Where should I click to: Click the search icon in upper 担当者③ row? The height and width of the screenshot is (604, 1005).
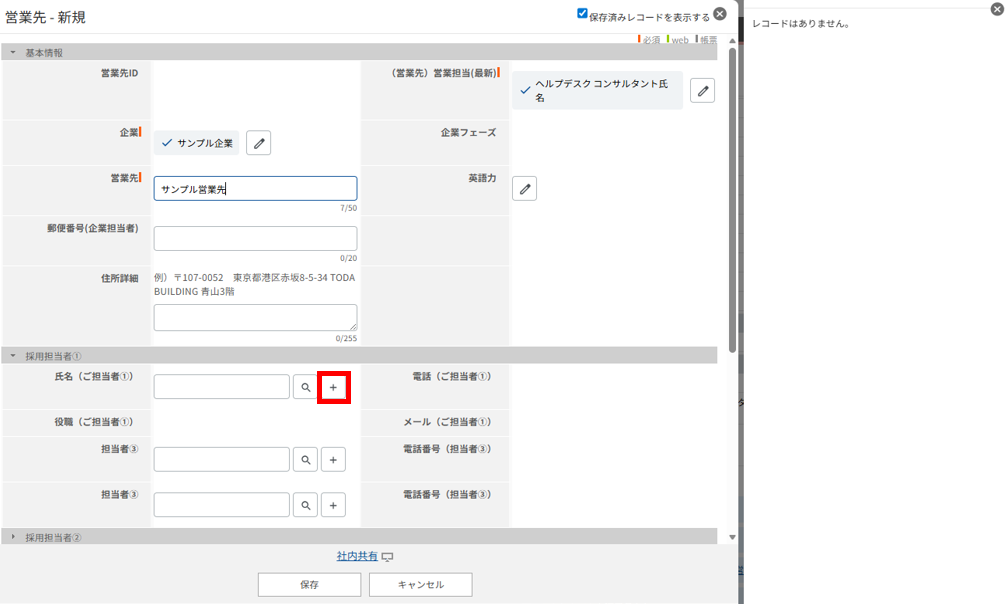click(305, 459)
